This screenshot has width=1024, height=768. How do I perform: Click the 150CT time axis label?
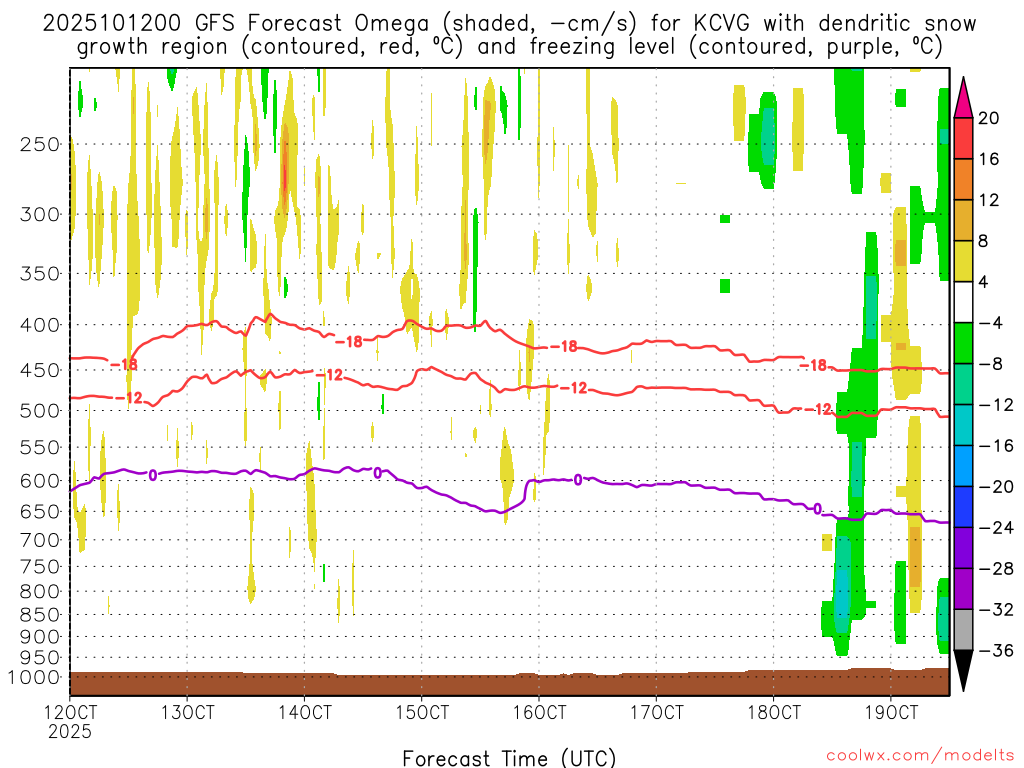[422, 712]
